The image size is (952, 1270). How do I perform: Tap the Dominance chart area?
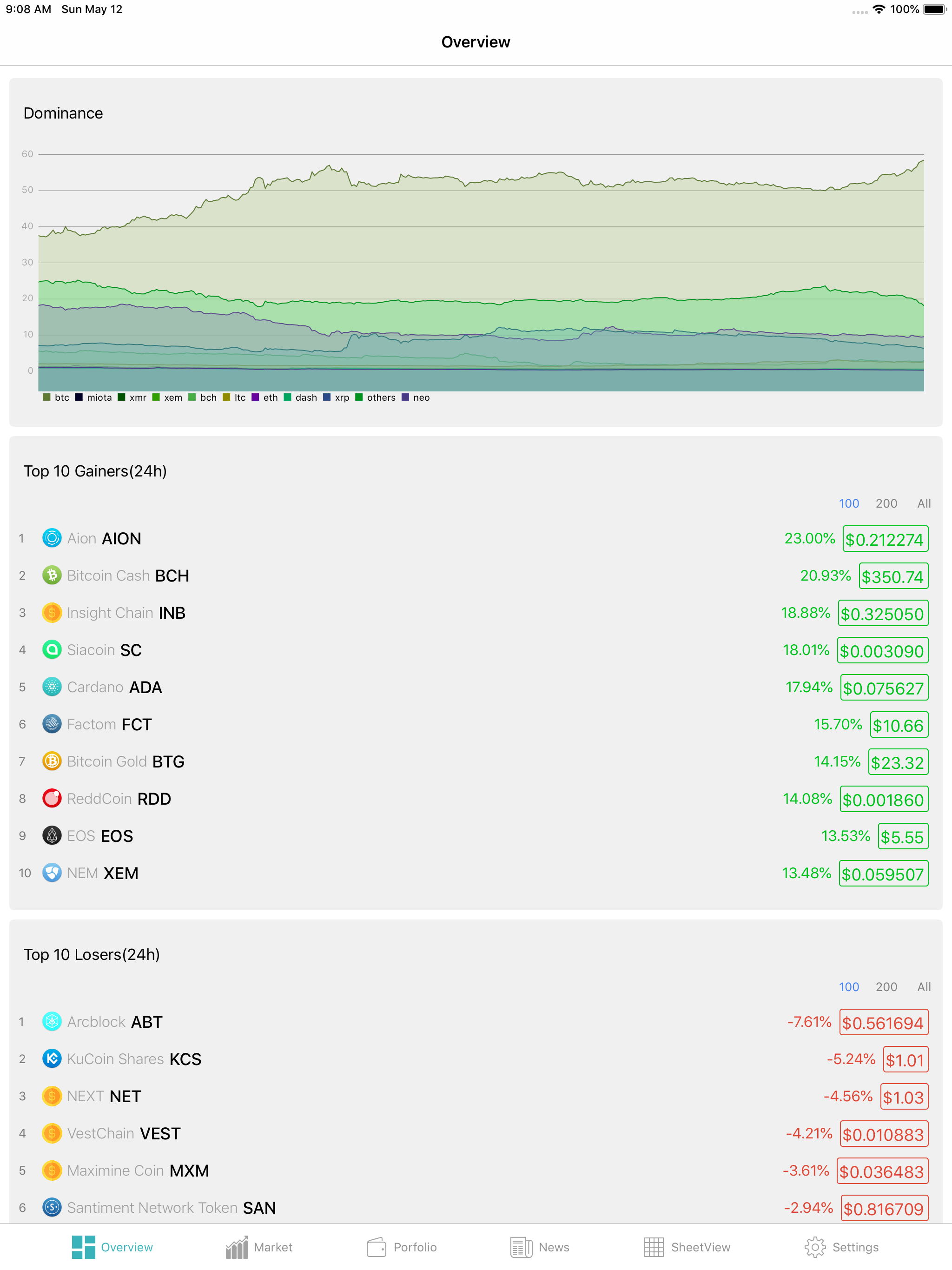click(x=481, y=272)
